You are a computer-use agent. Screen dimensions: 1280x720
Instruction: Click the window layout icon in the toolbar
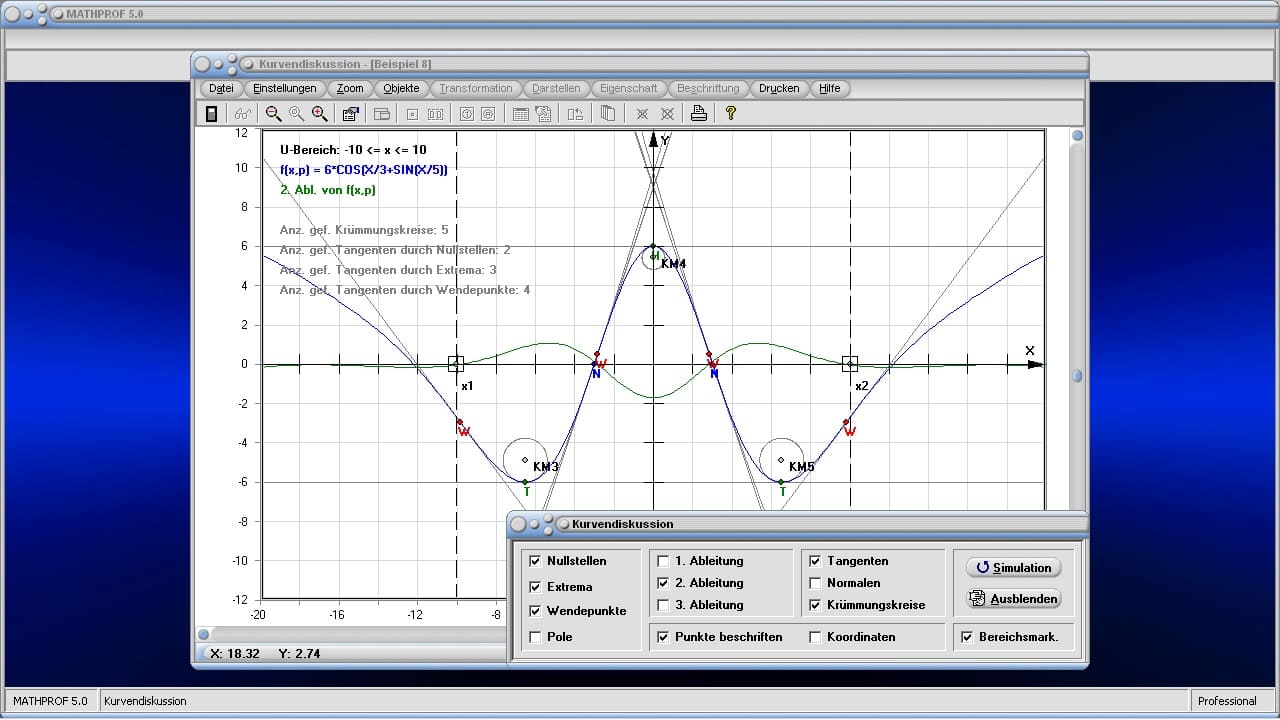[381, 114]
